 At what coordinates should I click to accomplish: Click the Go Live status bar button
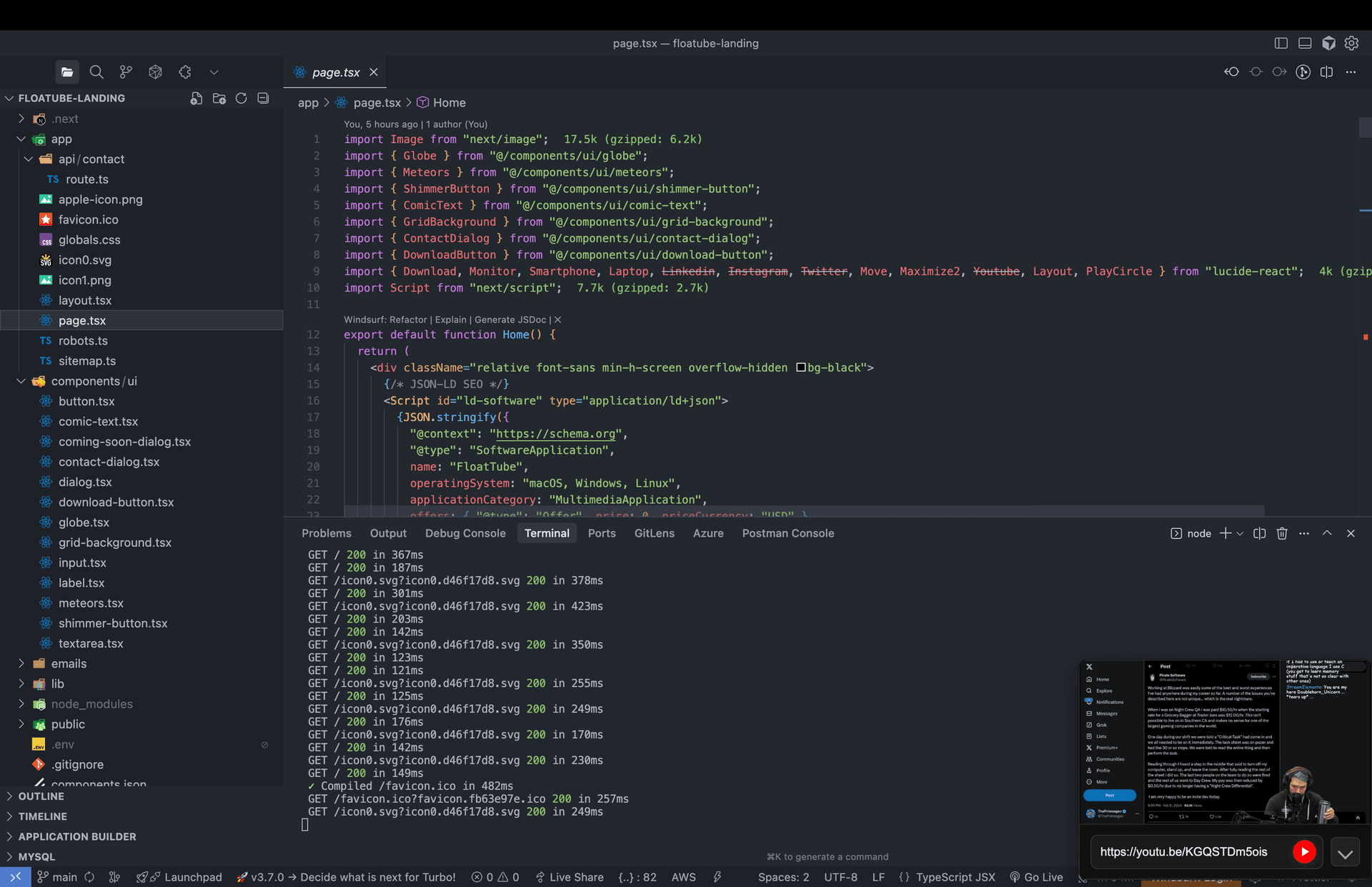pos(1036,877)
